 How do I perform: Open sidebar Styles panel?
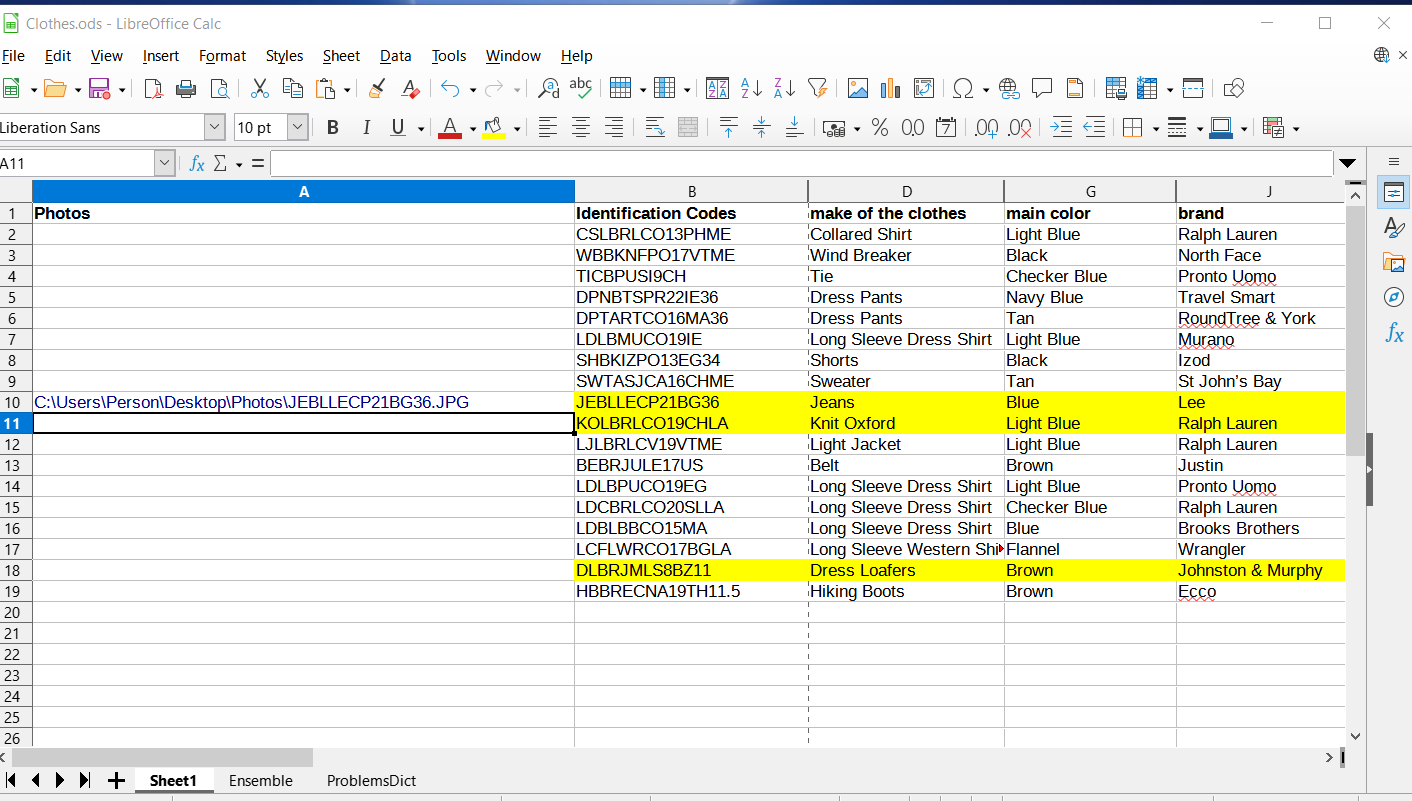pos(1394,227)
